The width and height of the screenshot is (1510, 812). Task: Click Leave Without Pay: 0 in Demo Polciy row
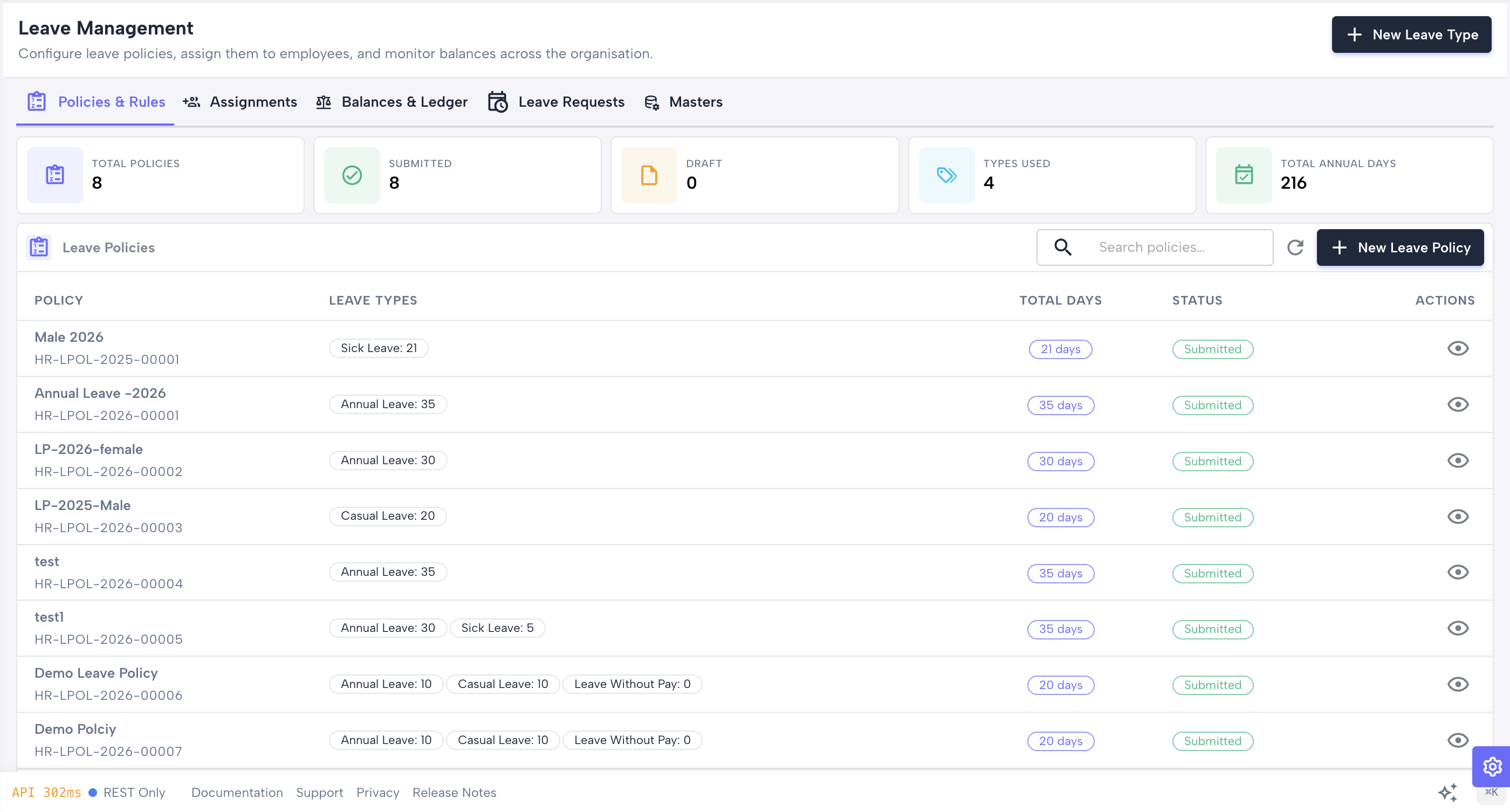click(632, 740)
